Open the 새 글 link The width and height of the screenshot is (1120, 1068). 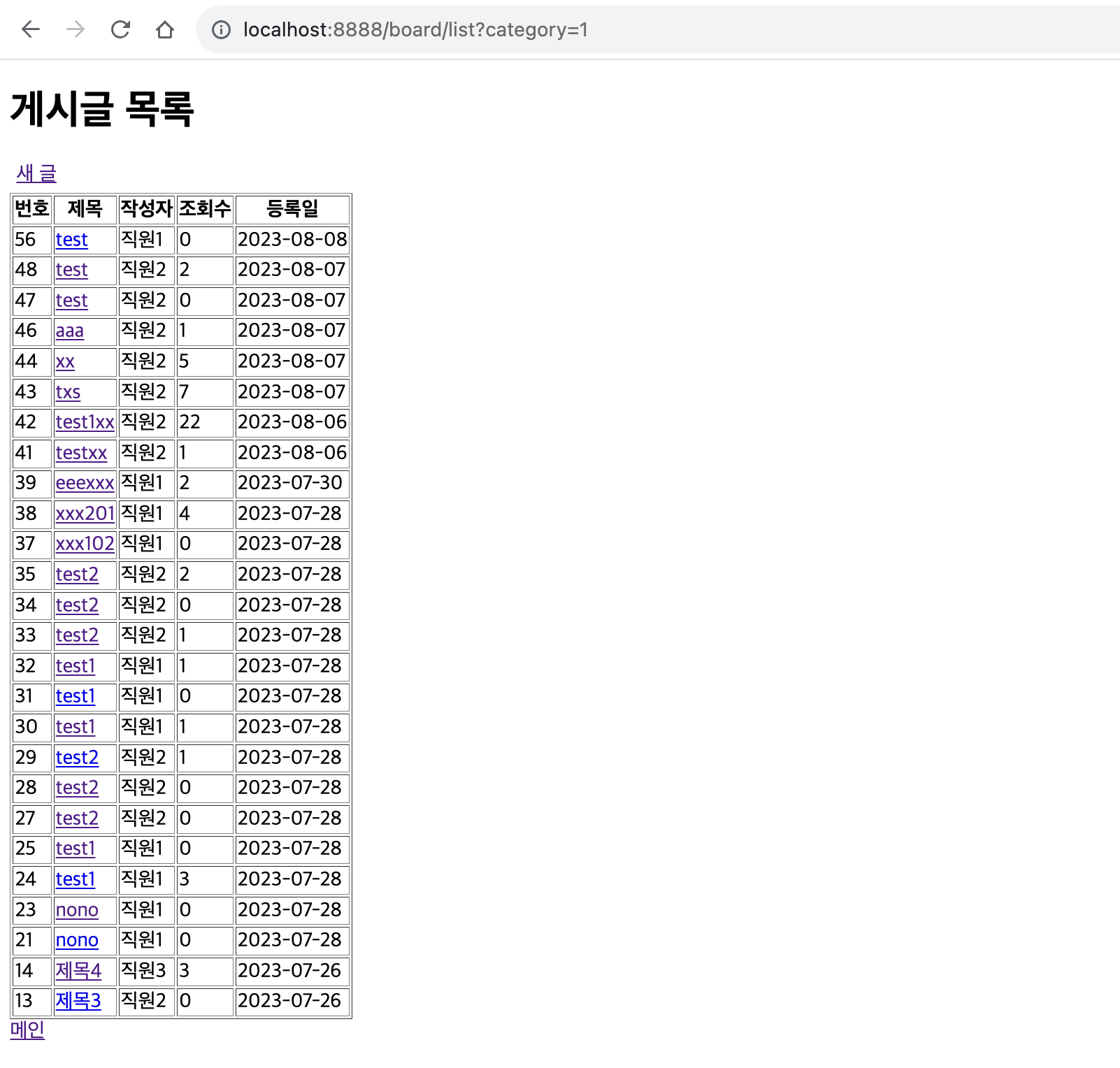pyautogui.click(x=36, y=173)
